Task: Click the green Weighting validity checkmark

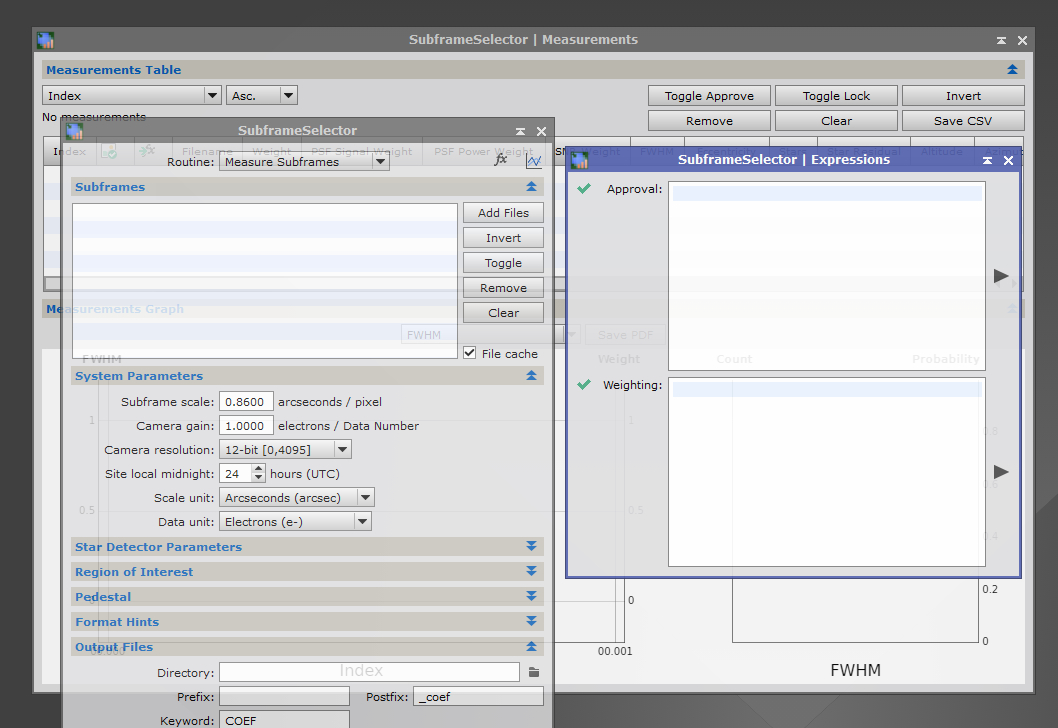Action: [584, 384]
